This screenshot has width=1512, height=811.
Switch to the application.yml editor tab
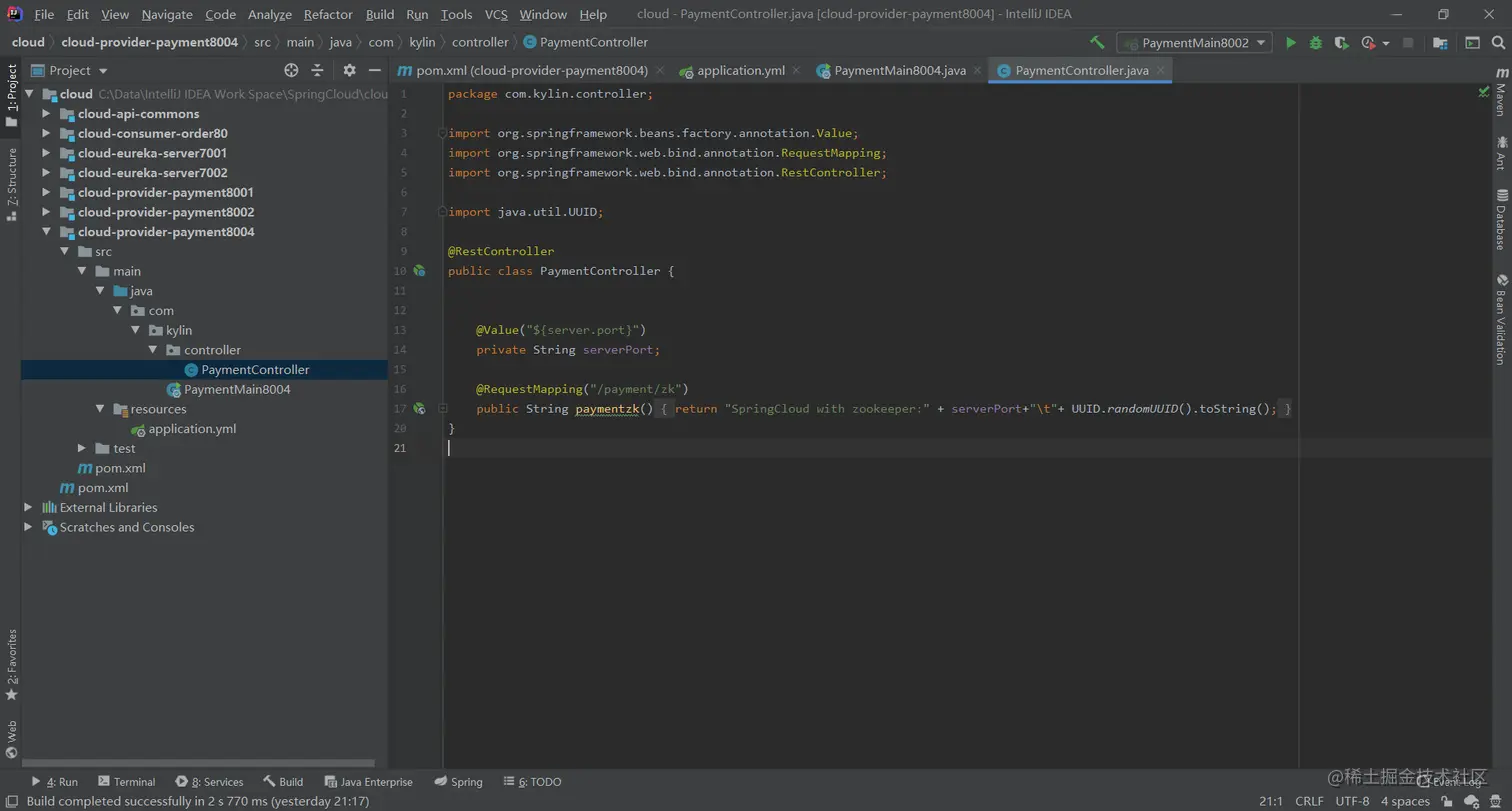(x=740, y=71)
